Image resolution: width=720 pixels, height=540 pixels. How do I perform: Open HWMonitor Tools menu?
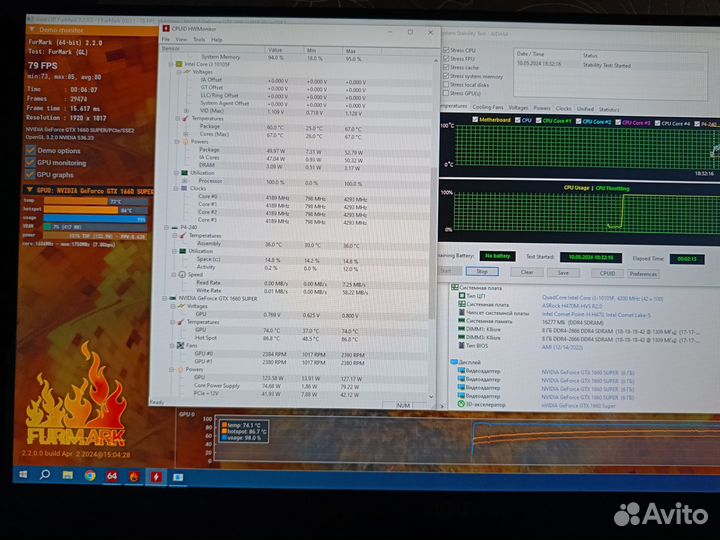pyautogui.click(x=199, y=39)
